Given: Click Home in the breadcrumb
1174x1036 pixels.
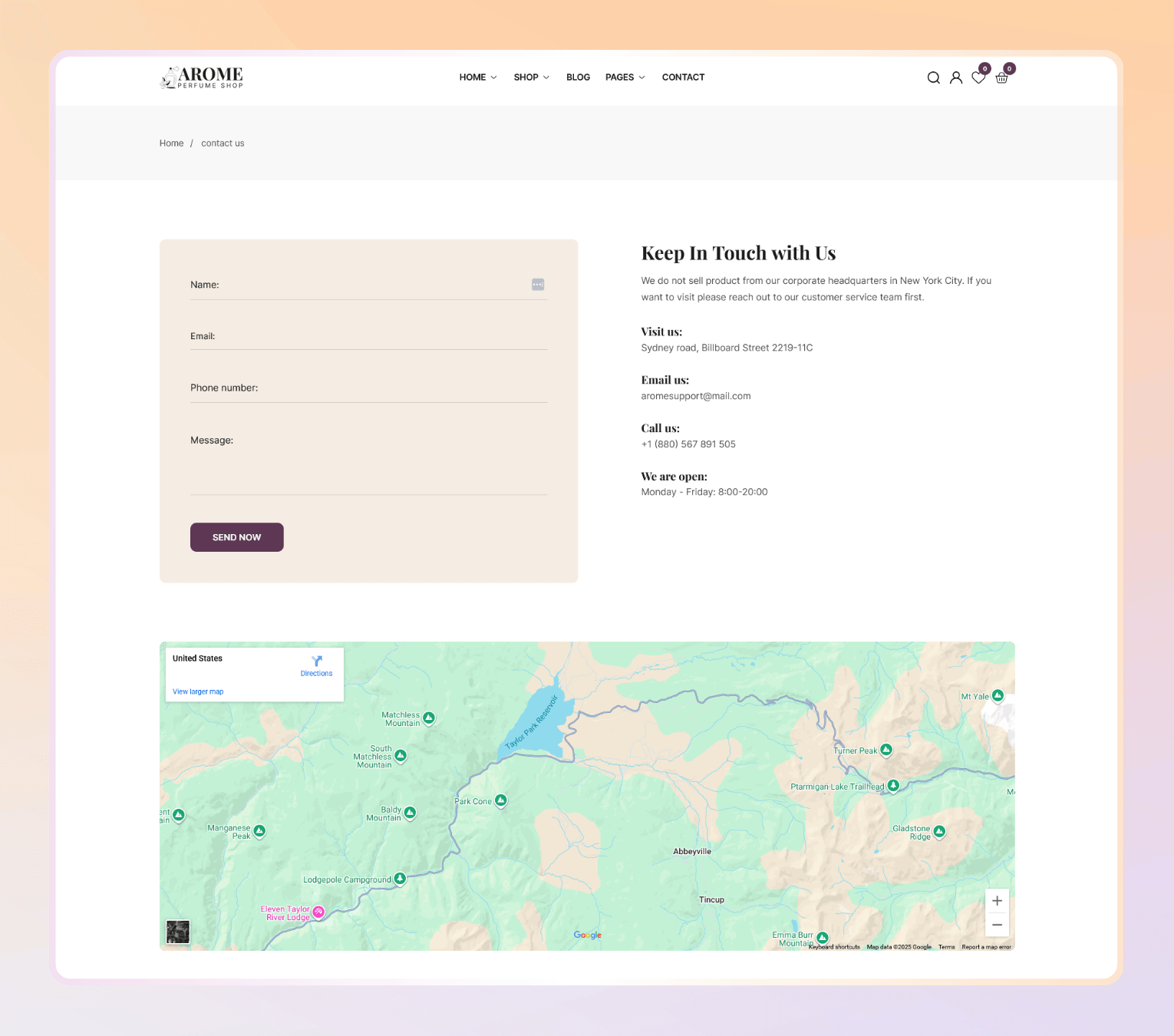Looking at the screenshot, I should point(171,144).
